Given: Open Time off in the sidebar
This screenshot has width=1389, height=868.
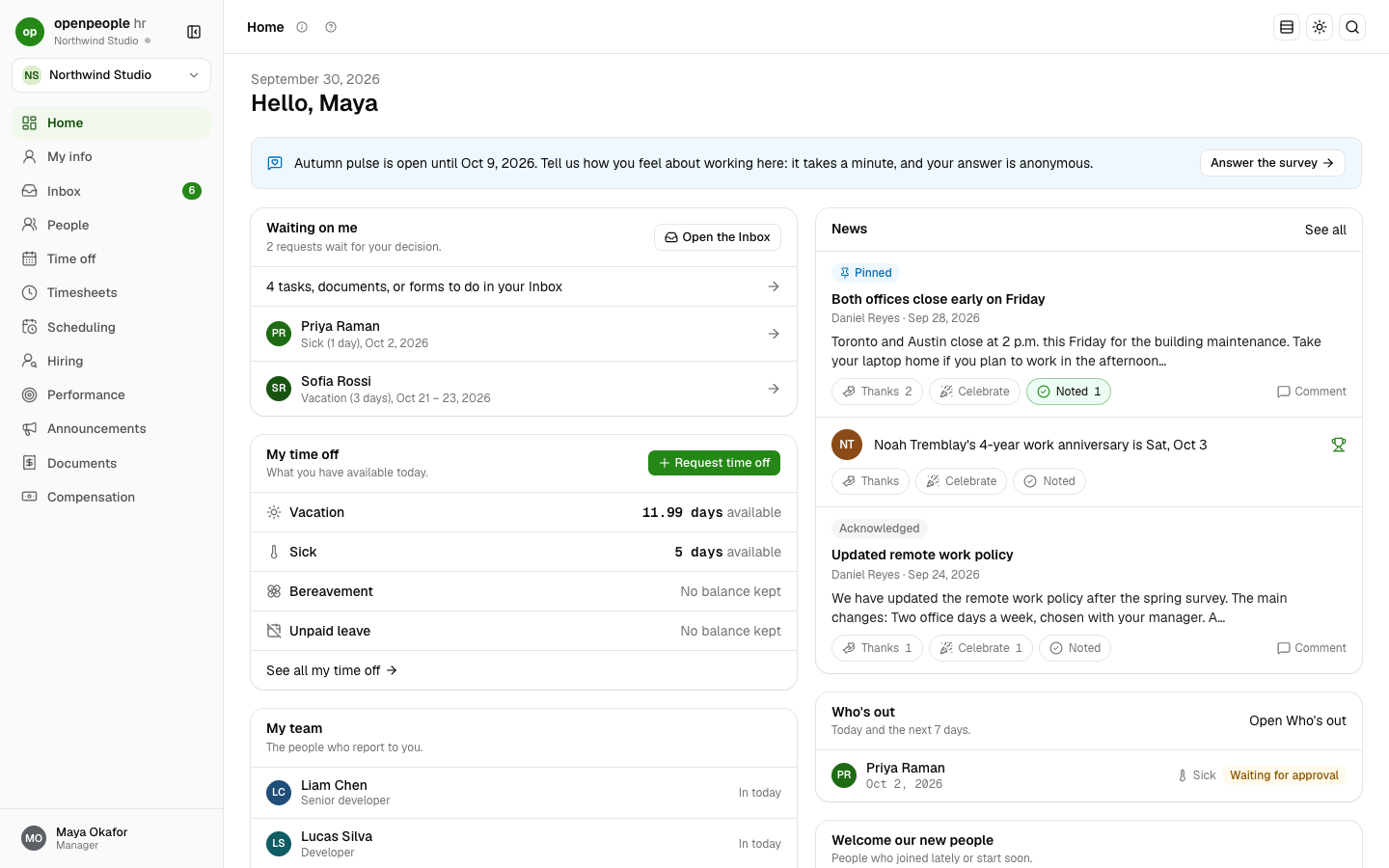Looking at the screenshot, I should pos(111,258).
